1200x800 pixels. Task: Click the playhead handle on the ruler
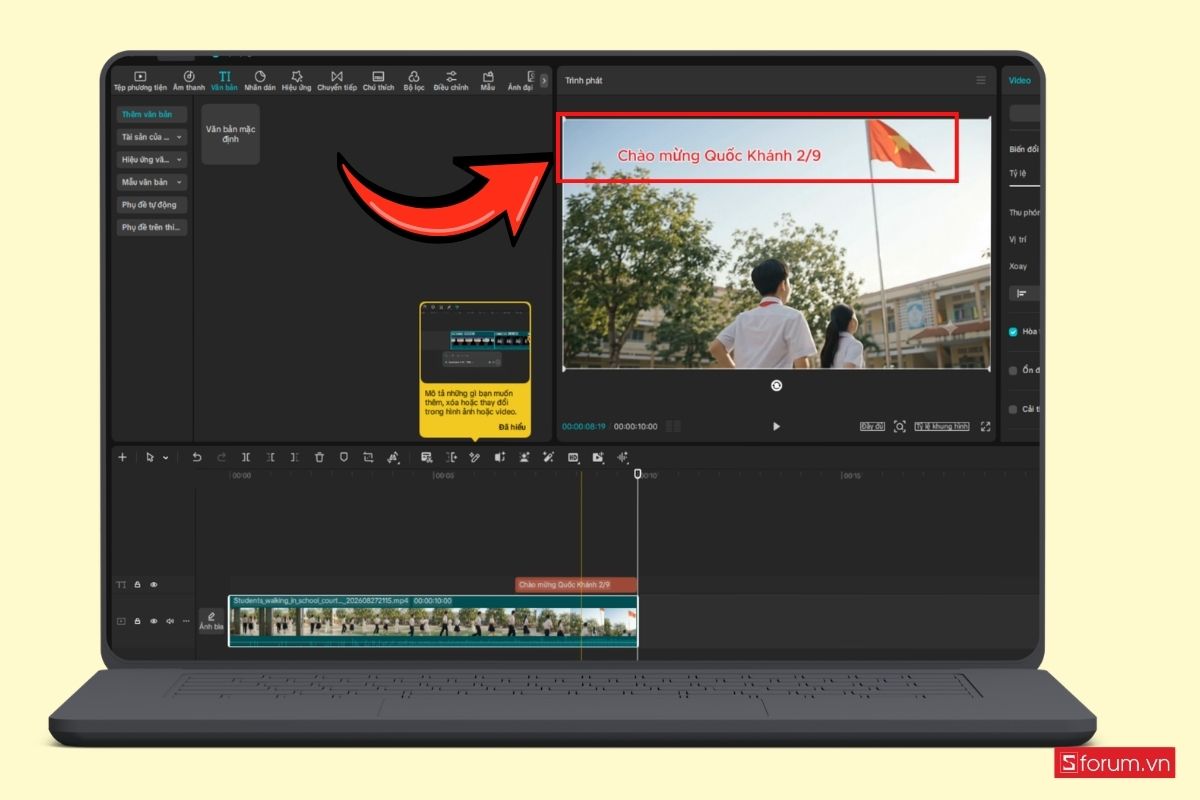click(637, 473)
